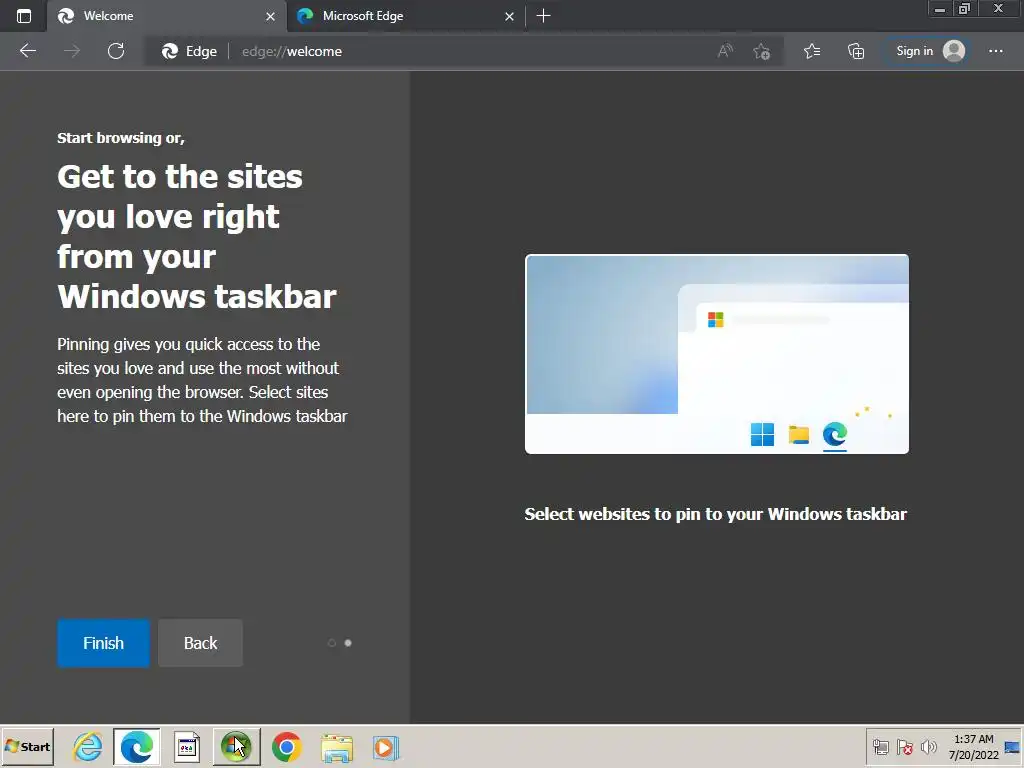
Task: Click the Microsoft Edge taskbar icon
Action: click(136, 746)
